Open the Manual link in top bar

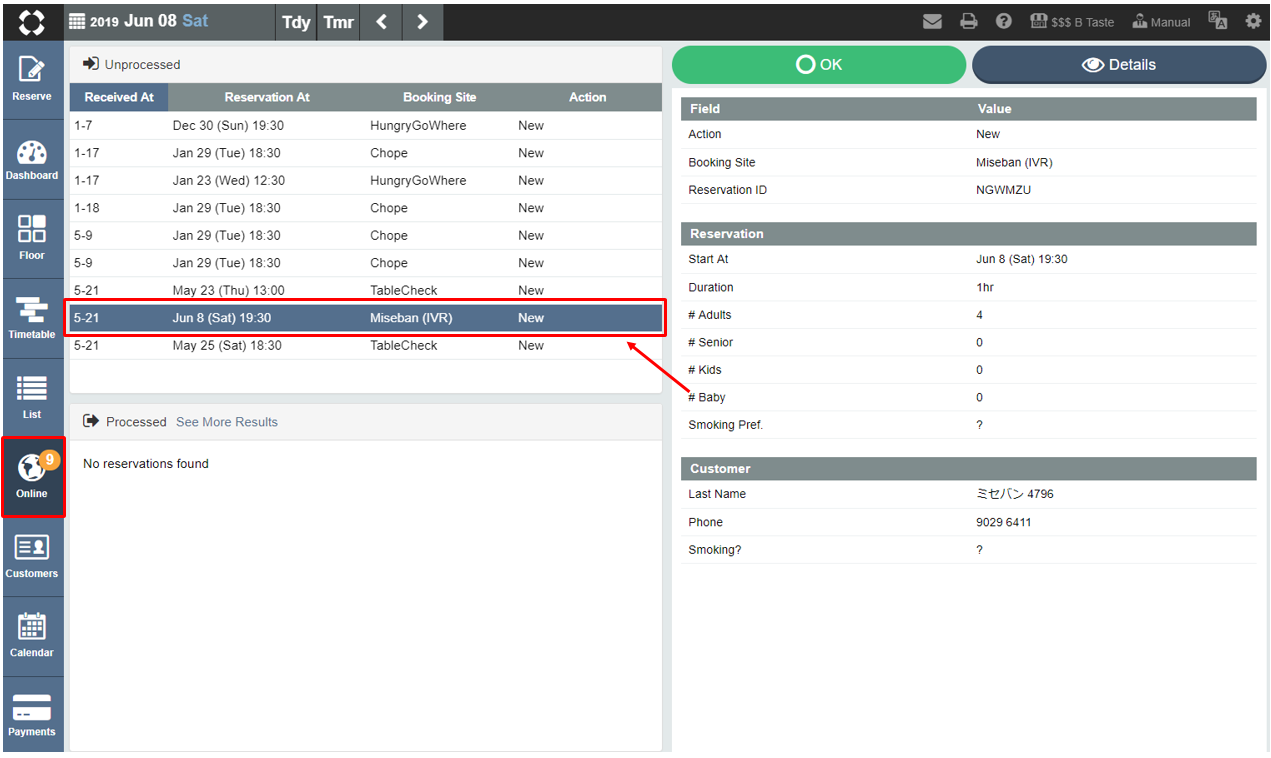(x=1161, y=21)
